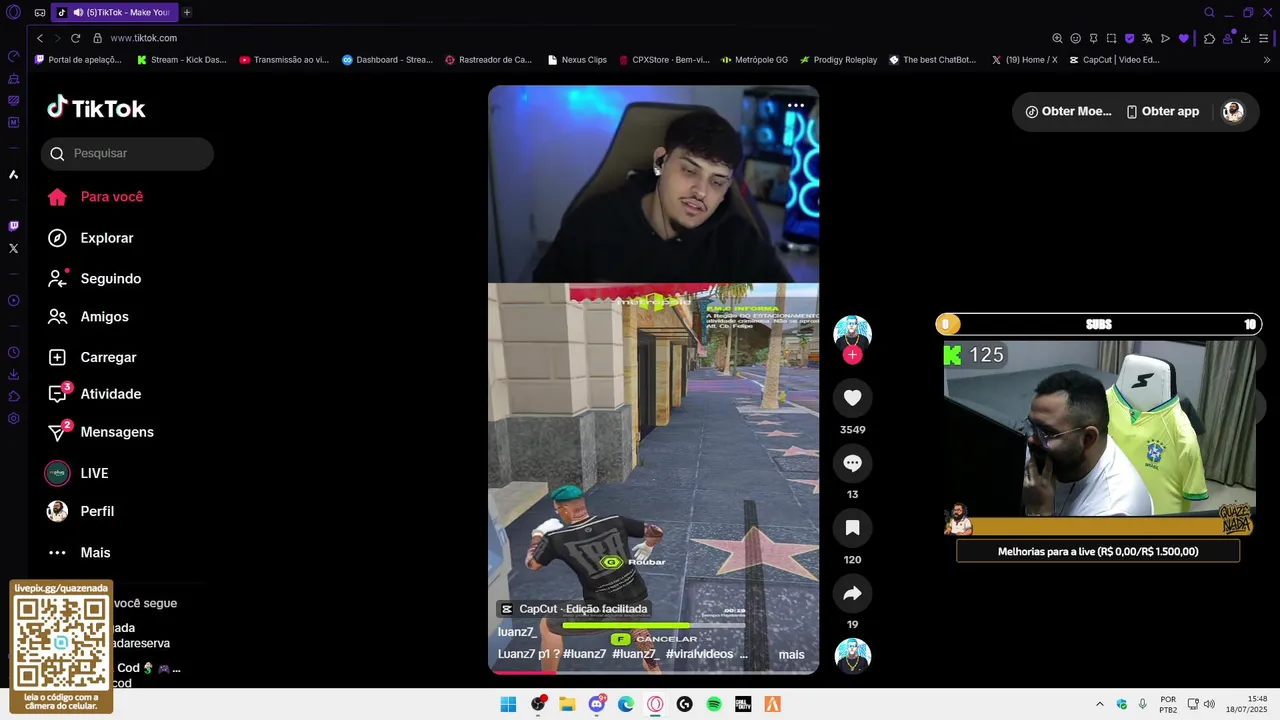Reload the page
This screenshot has width=1280, height=720.
point(75,38)
